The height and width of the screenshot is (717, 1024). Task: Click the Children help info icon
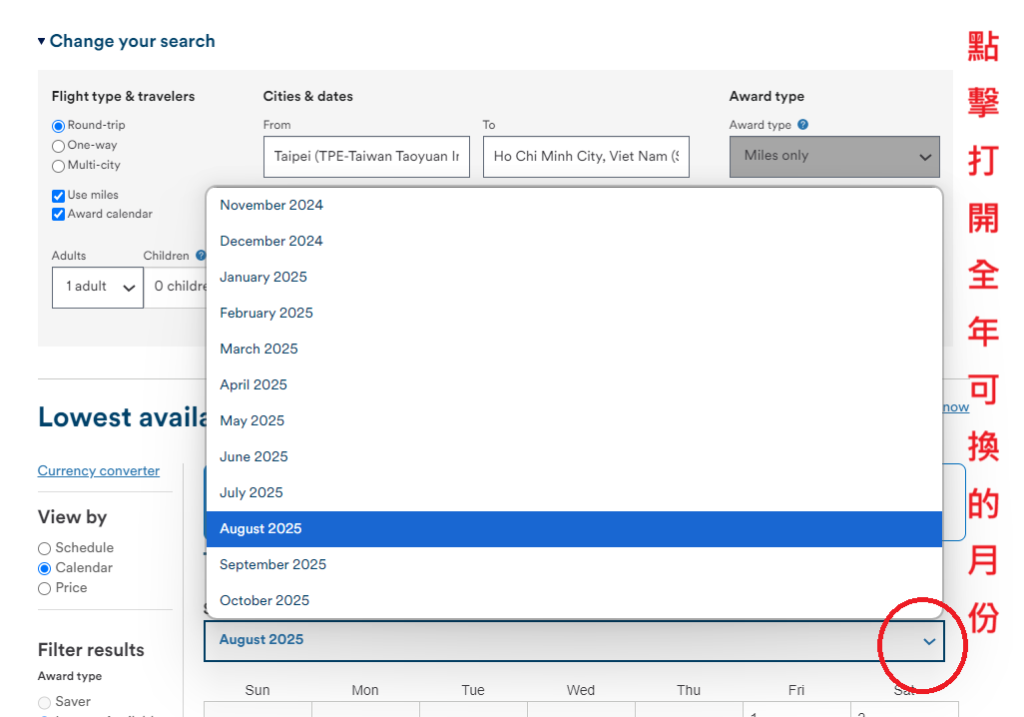[x=200, y=255]
